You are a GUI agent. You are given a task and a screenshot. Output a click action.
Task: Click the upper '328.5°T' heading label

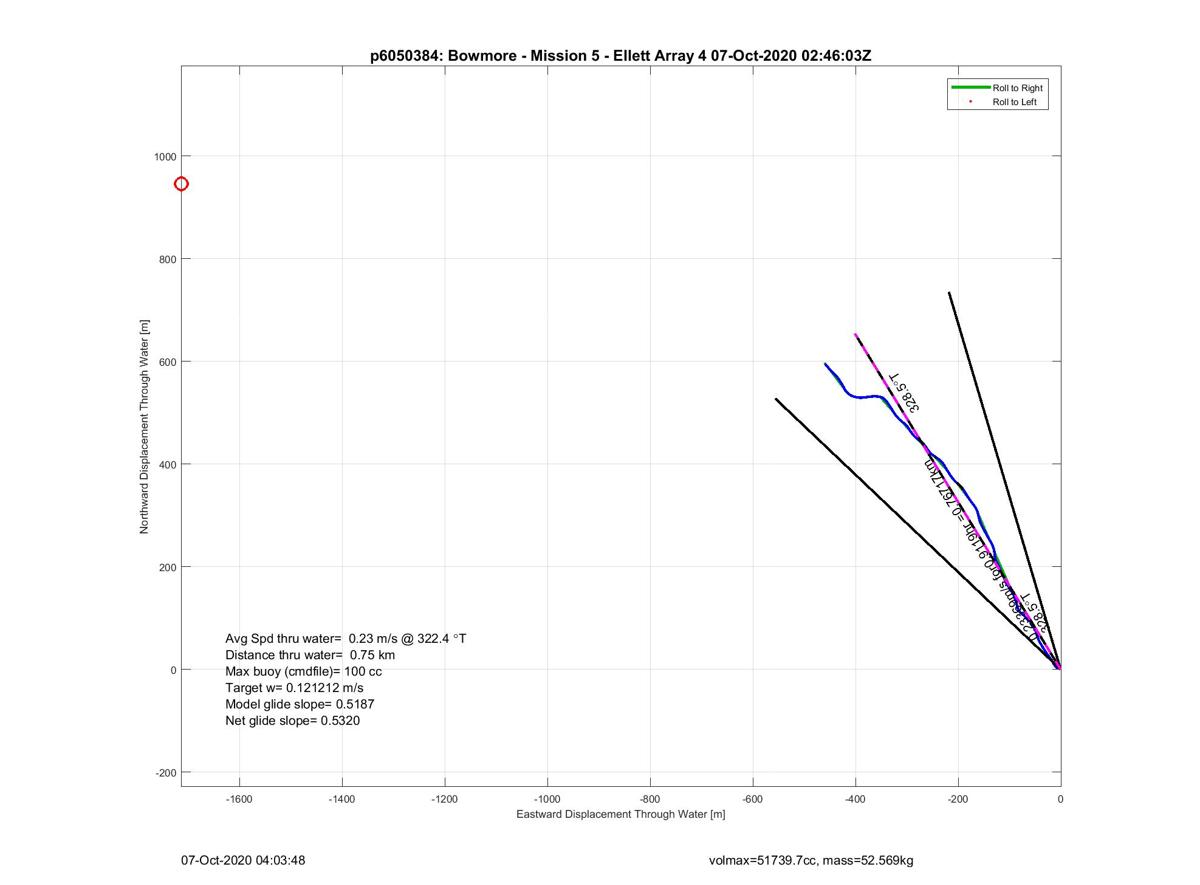905,391
